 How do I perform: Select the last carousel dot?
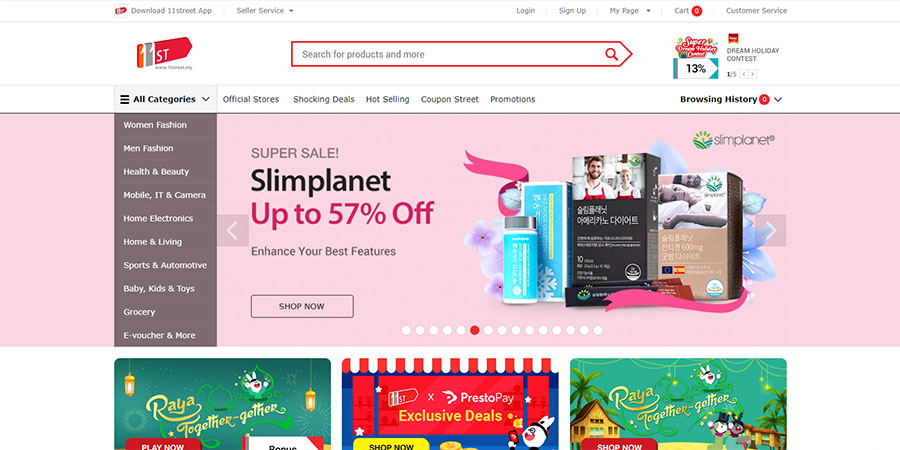tap(598, 330)
